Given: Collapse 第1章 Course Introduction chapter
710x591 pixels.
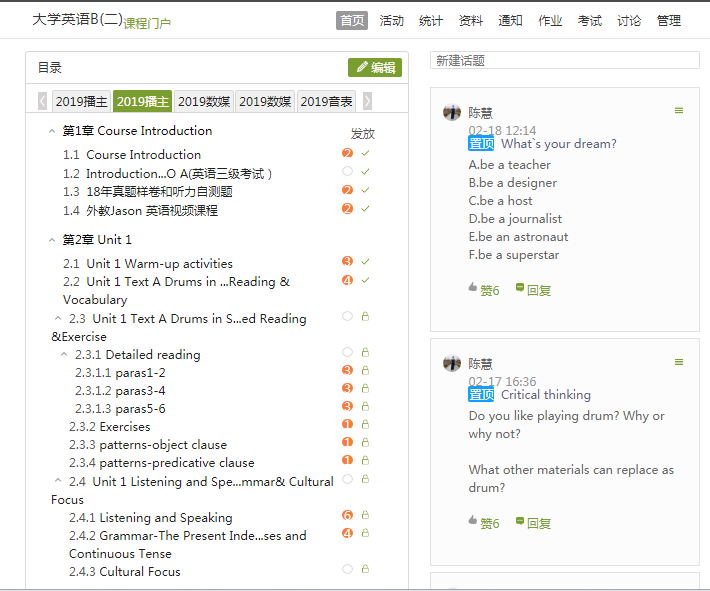Looking at the screenshot, I should pyautogui.click(x=52, y=131).
